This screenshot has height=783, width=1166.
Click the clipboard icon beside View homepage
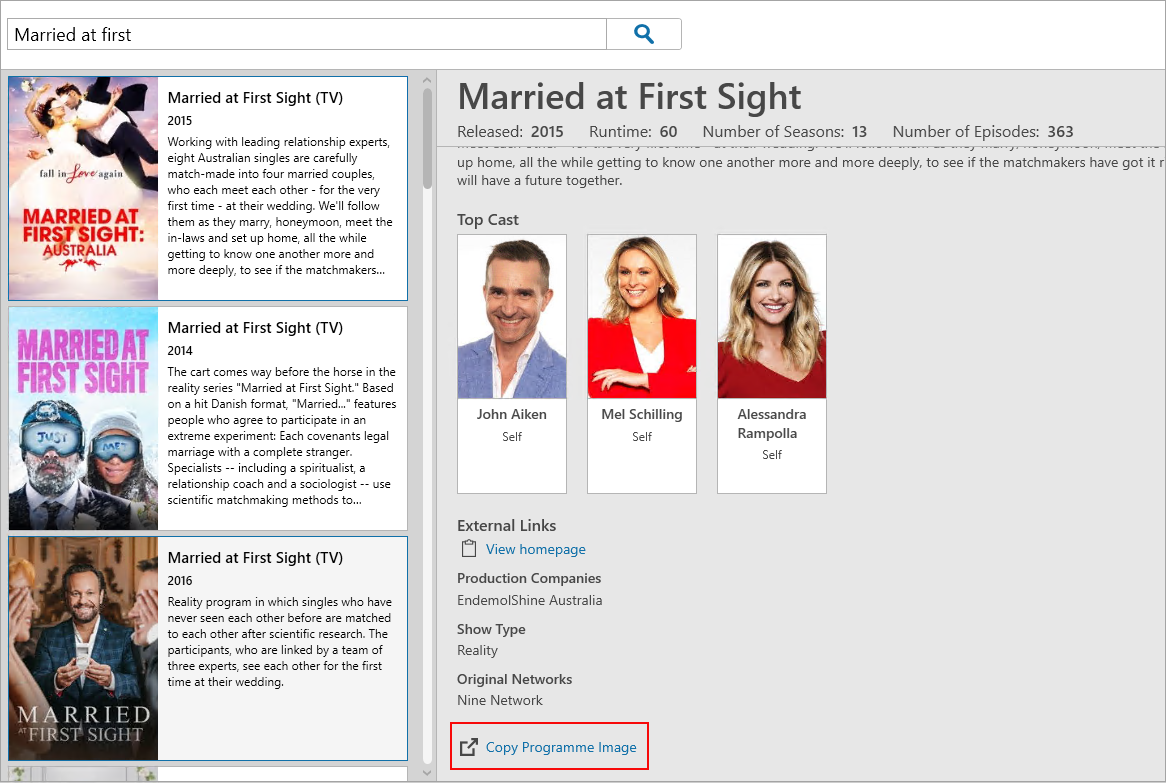pyautogui.click(x=467, y=548)
